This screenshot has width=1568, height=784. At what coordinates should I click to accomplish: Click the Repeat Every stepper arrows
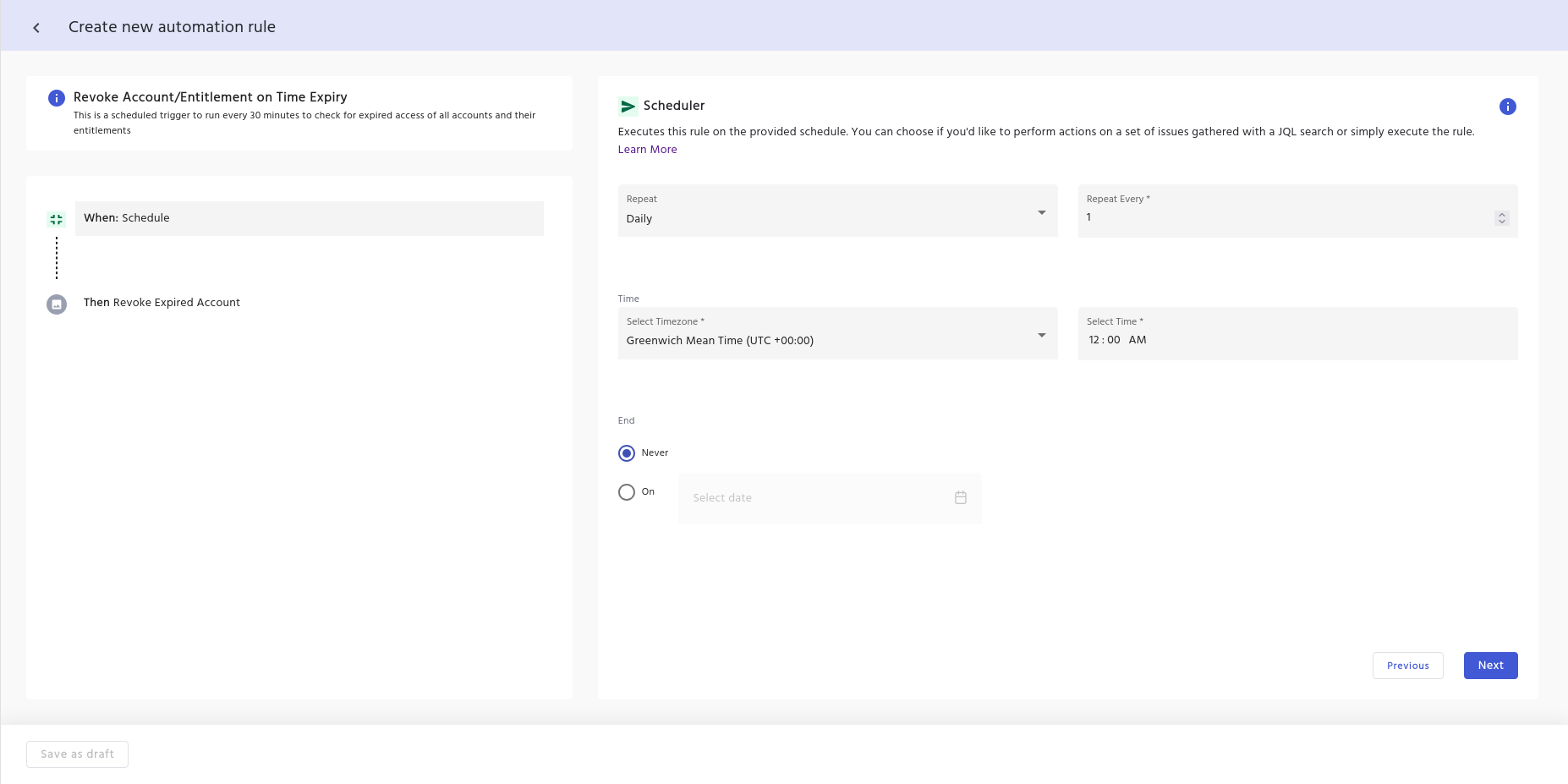pyautogui.click(x=1501, y=218)
